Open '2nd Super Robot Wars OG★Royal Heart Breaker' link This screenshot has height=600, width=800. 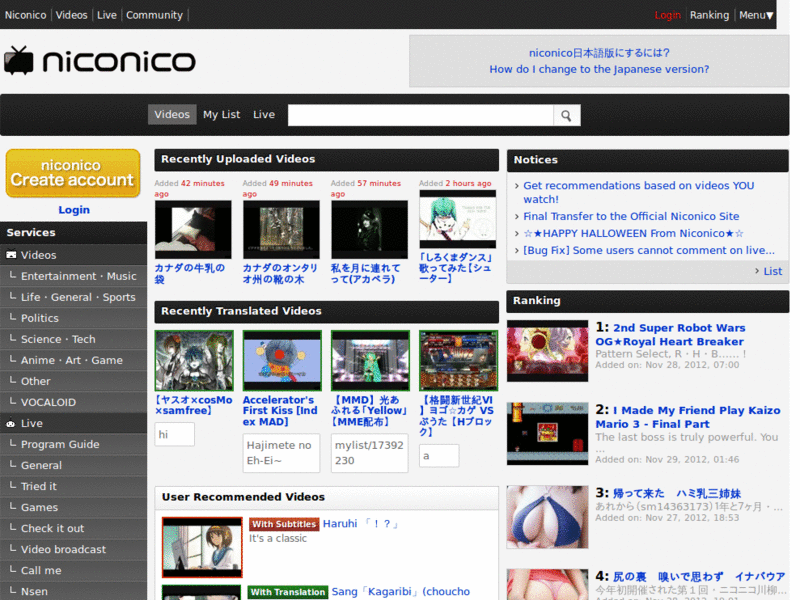click(x=671, y=335)
